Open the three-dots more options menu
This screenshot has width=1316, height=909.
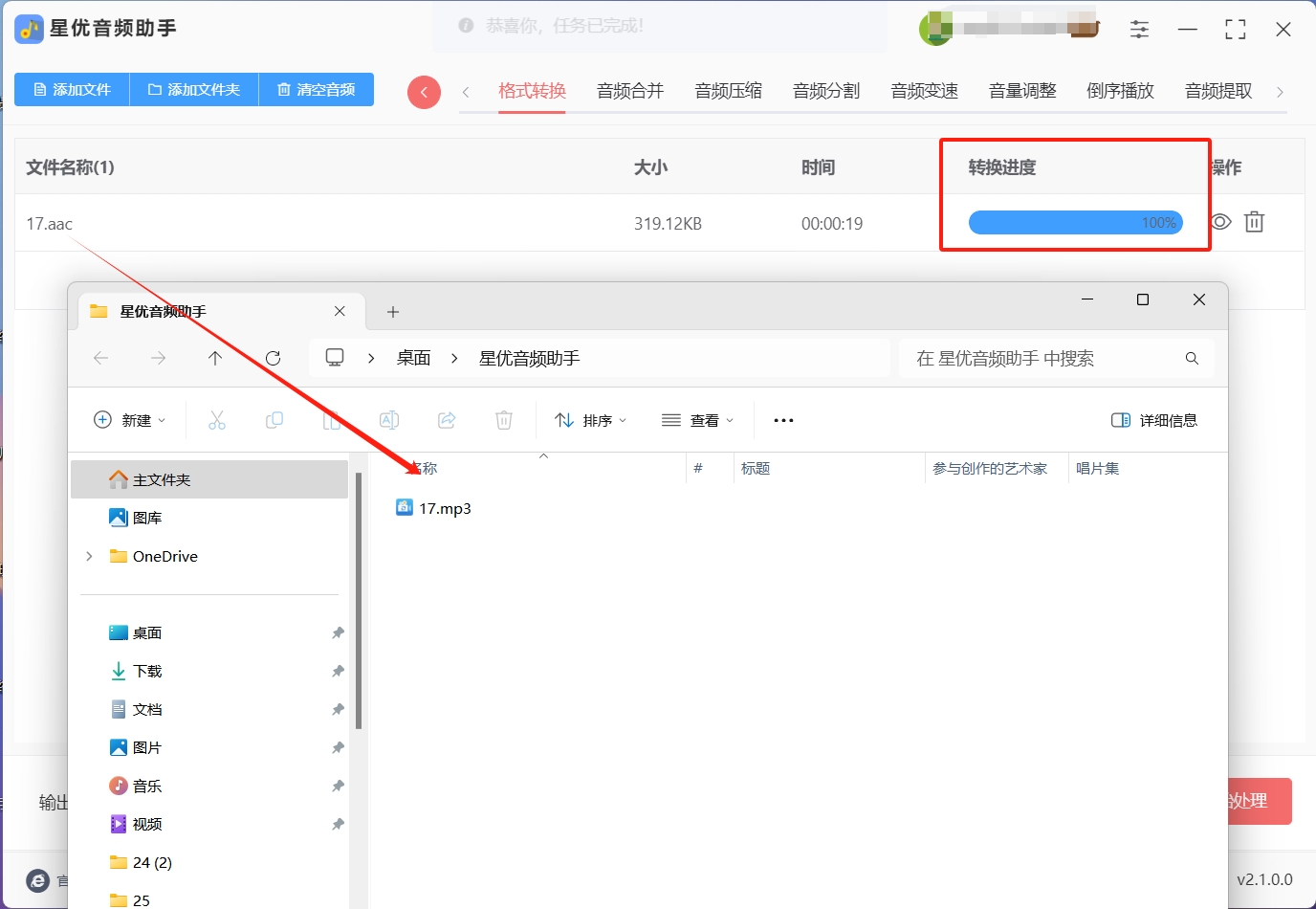pos(783,420)
